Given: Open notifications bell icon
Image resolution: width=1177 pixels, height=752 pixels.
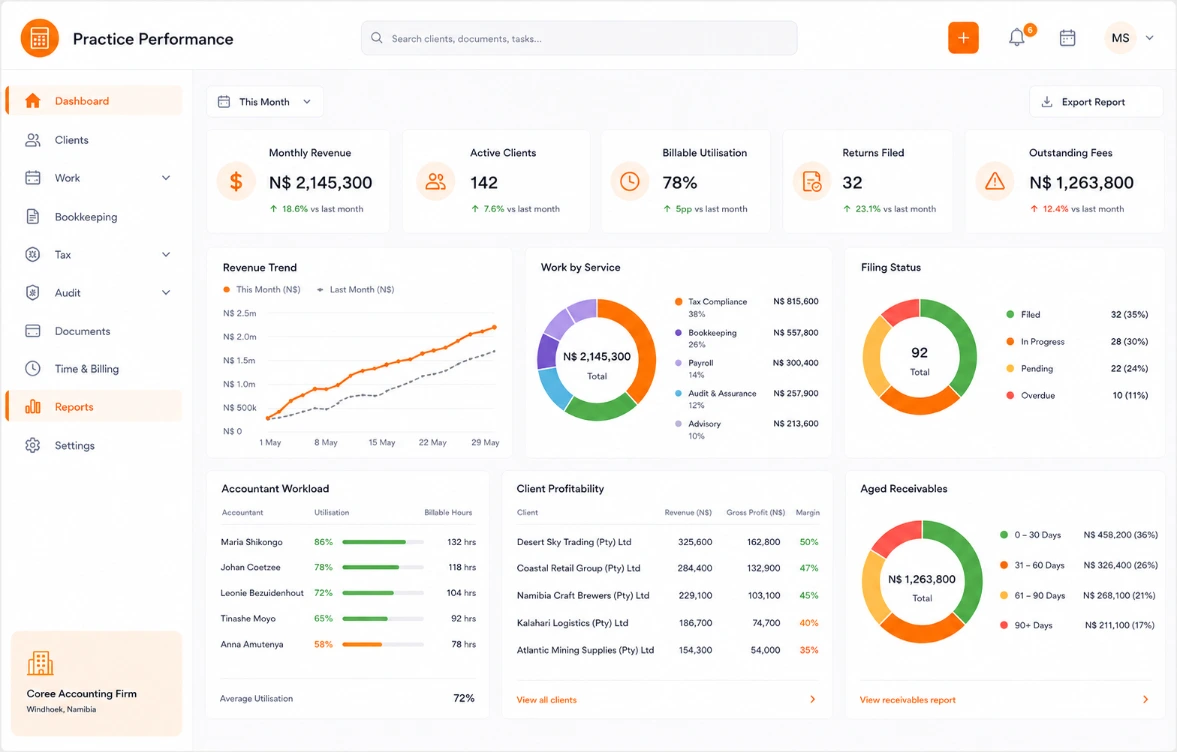Looking at the screenshot, I should click(x=1016, y=38).
